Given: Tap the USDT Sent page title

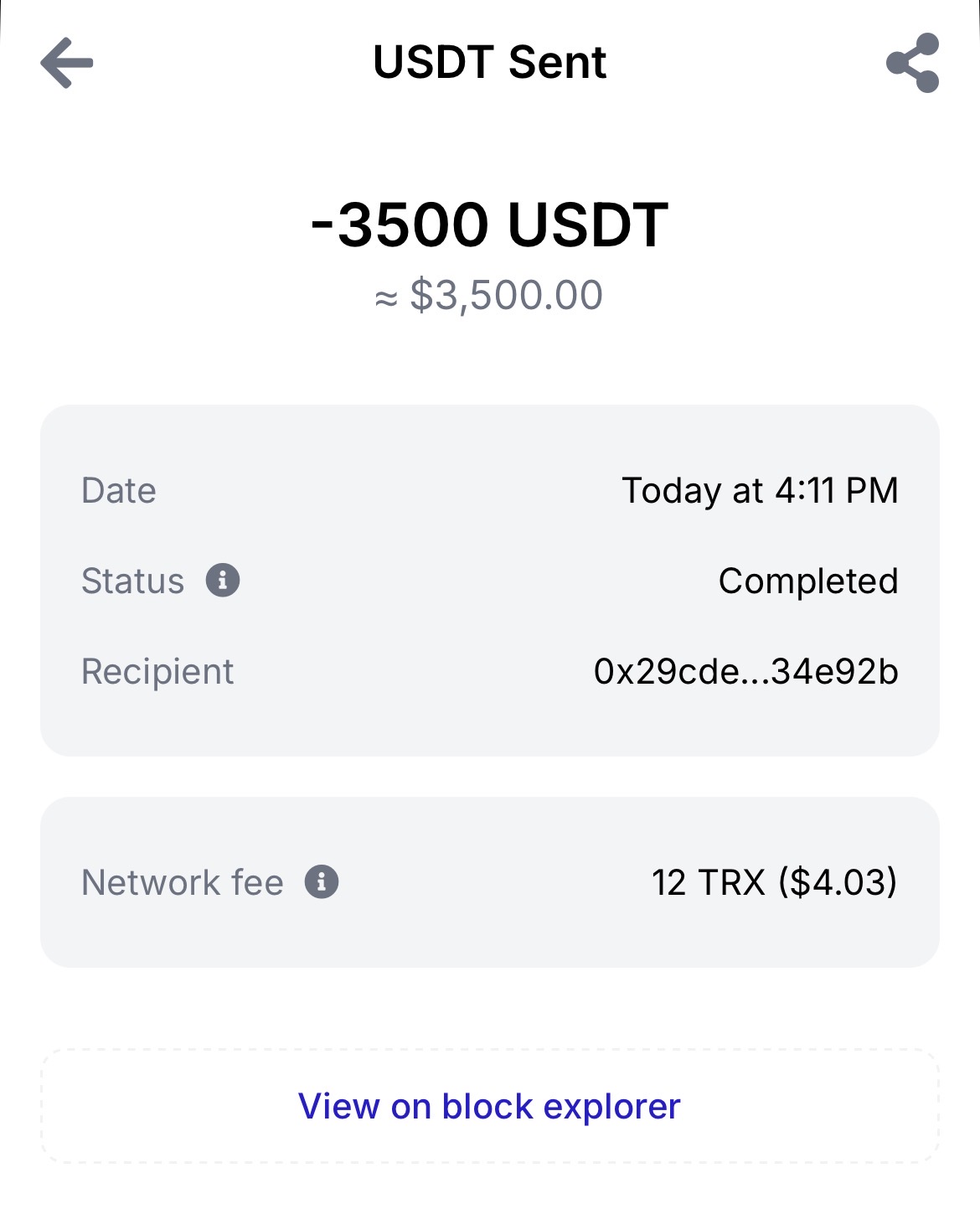Looking at the screenshot, I should pyautogui.click(x=489, y=63).
